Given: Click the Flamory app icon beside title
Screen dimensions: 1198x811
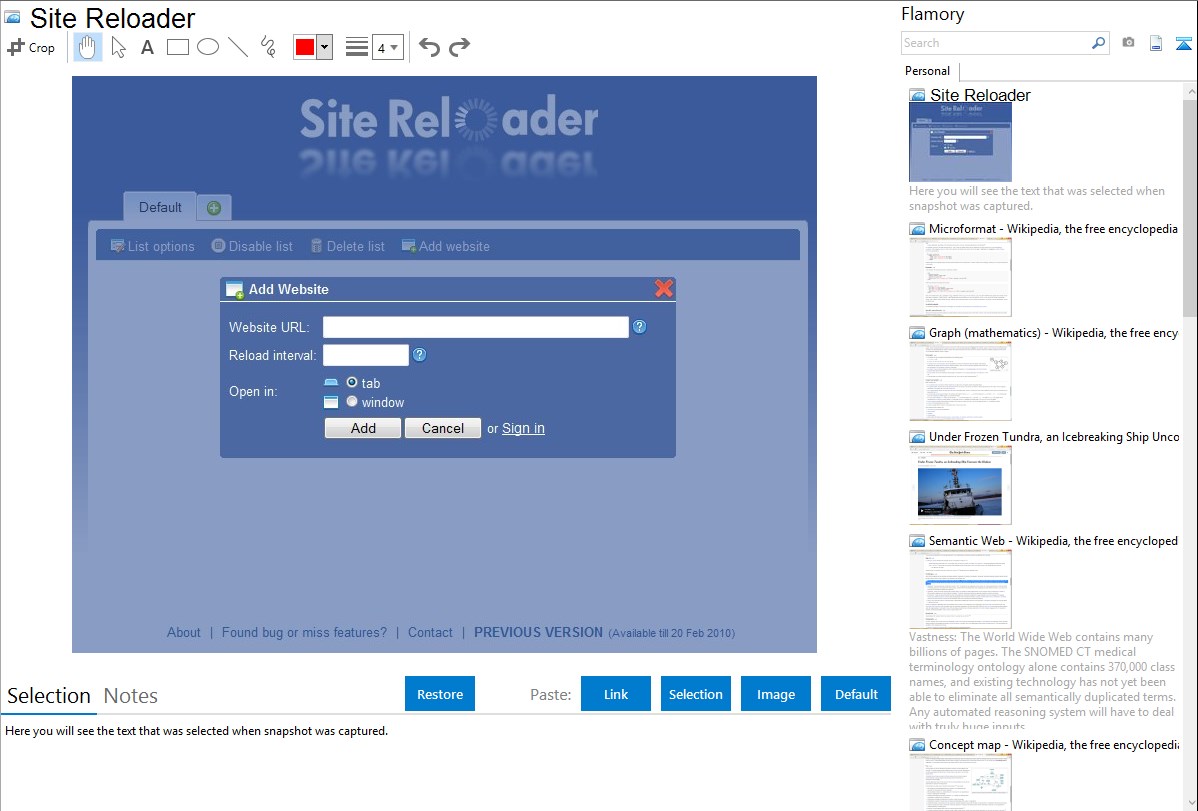Looking at the screenshot, I should click(12, 17).
